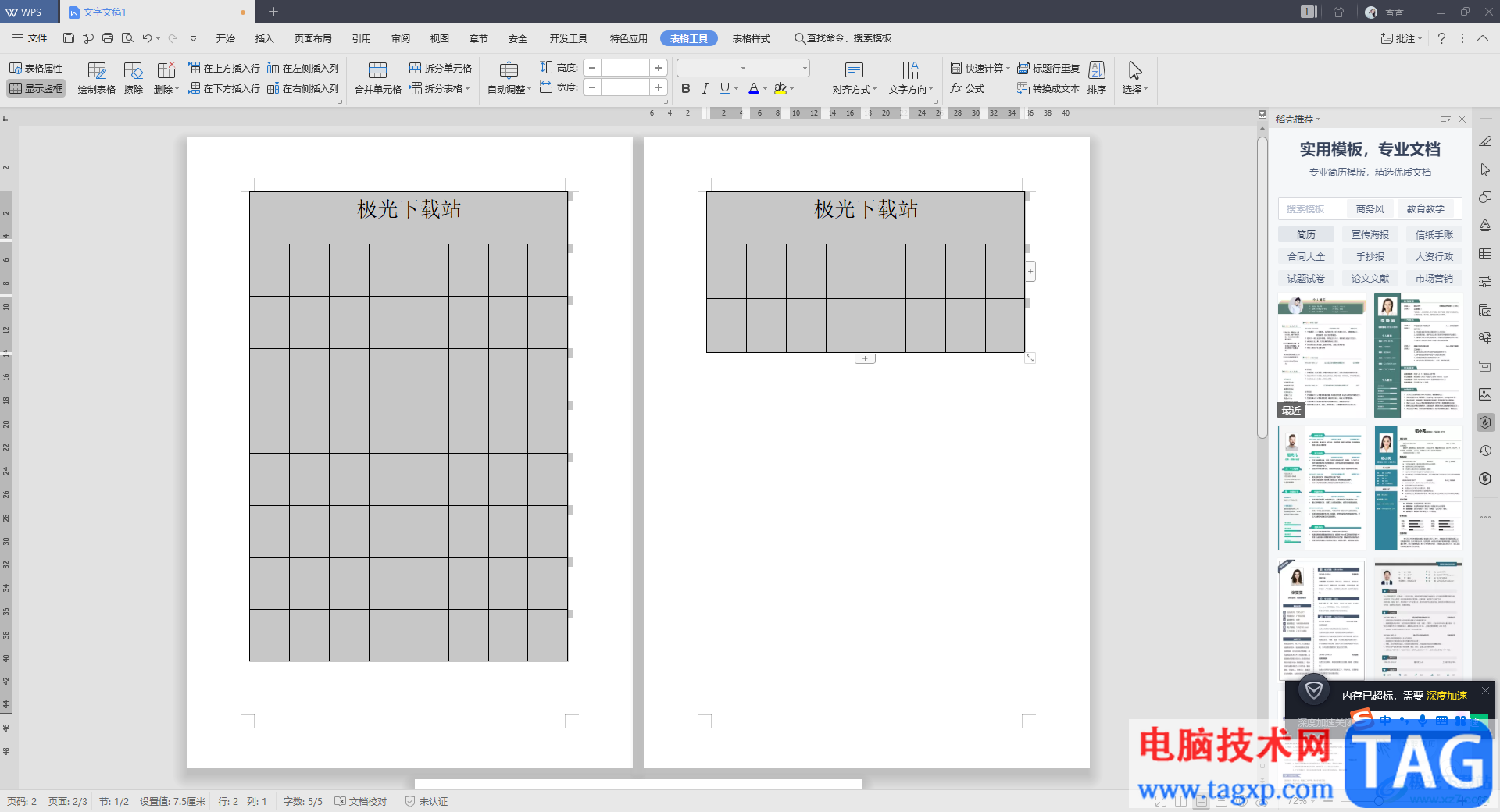Open the 批注 comments dropdown
The height and width of the screenshot is (812, 1500).
coord(1401,38)
